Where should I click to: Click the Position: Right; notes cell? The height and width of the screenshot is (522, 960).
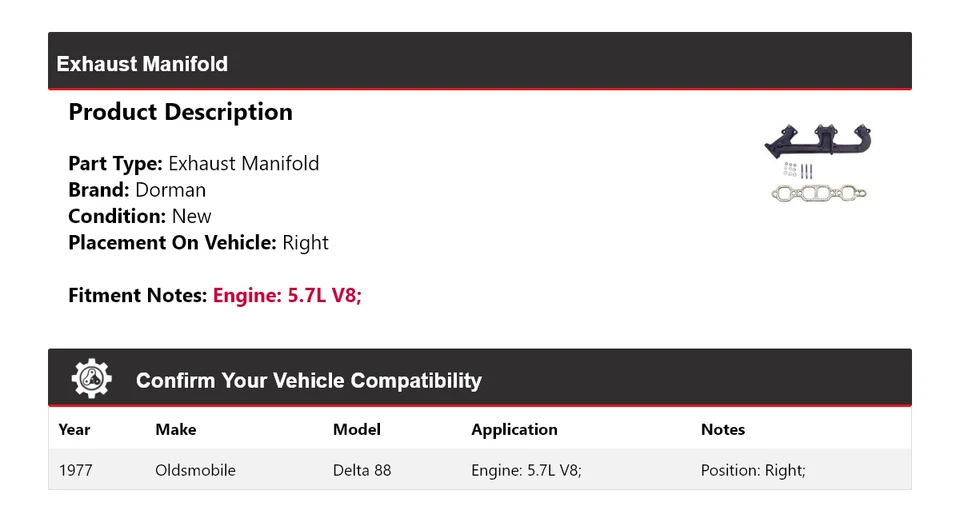click(753, 469)
